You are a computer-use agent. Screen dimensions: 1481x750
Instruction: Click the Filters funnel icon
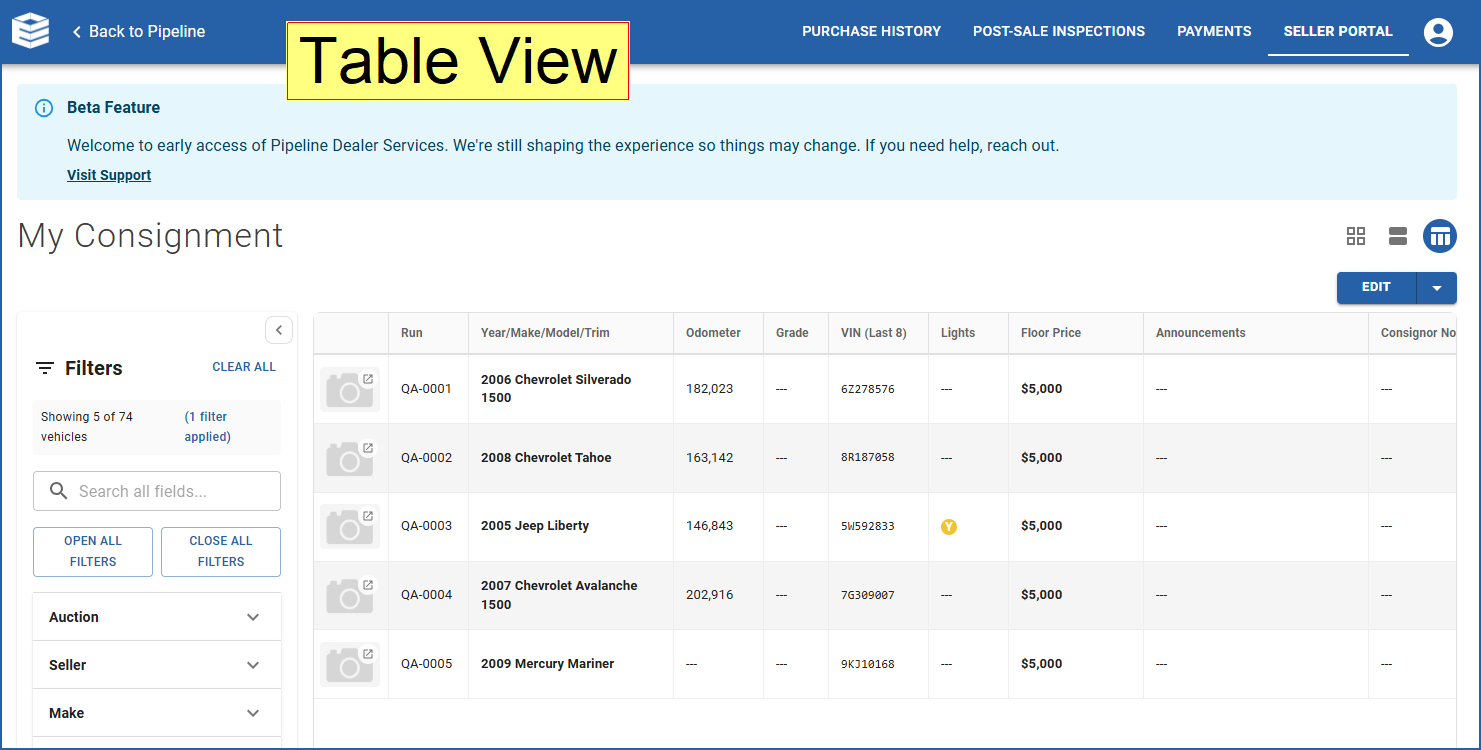coord(45,368)
